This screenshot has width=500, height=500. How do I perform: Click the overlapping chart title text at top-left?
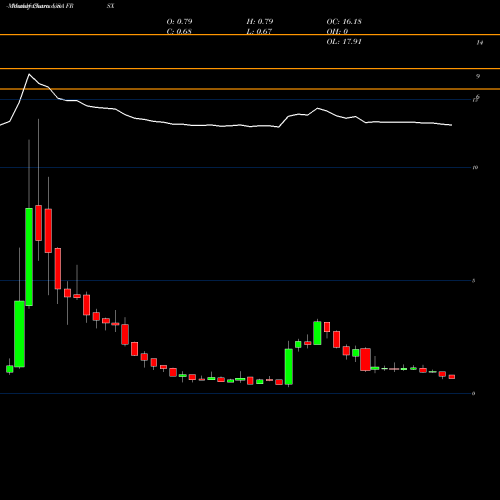click(x=40, y=6)
